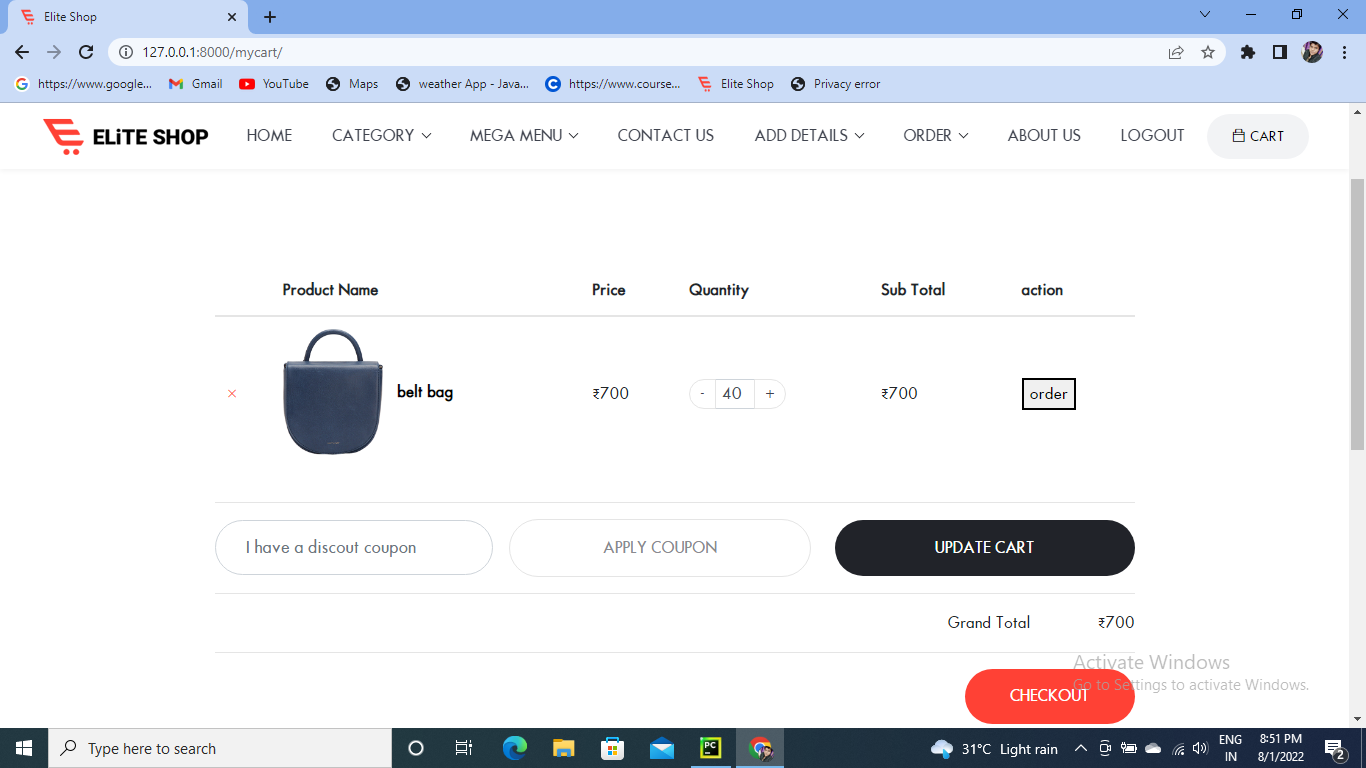
Task: Open weather widget showing 31°C Light rain
Action: tap(994, 749)
